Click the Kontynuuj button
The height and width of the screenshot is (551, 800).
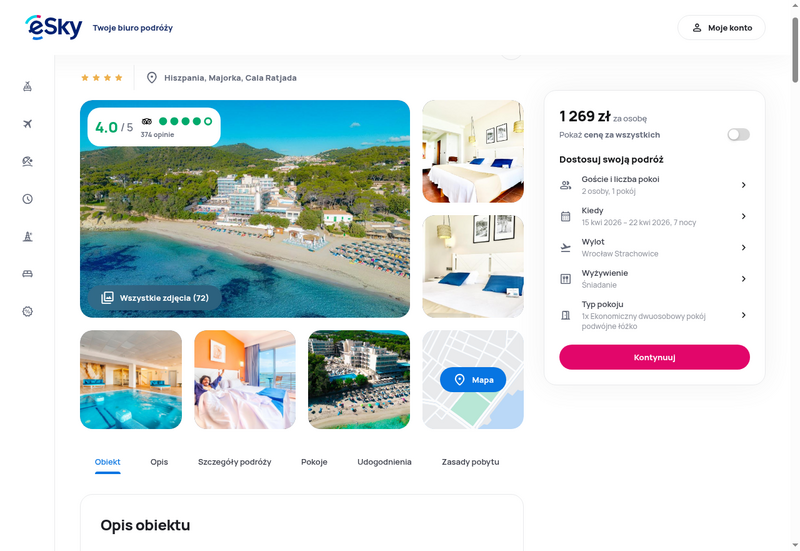tap(654, 357)
